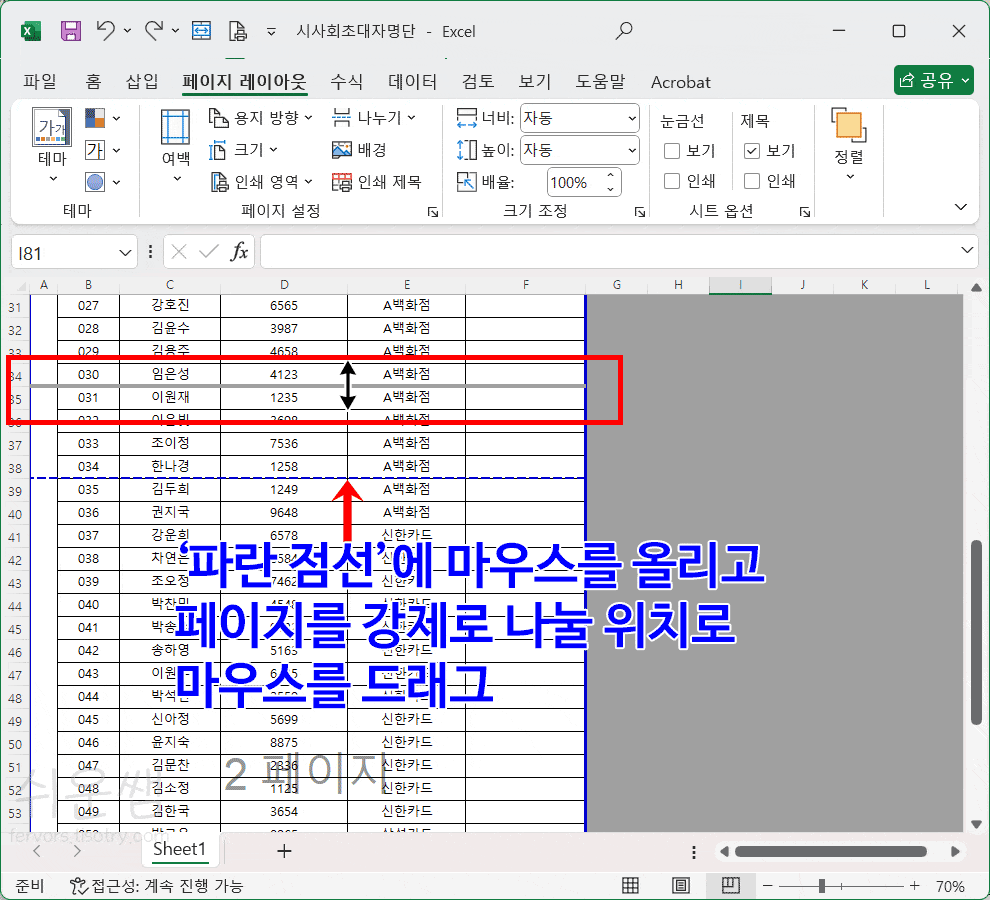Image resolution: width=990 pixels, height=900 pixels.
Task: Add a new sheet with plus button
Action: coord(284,851)
